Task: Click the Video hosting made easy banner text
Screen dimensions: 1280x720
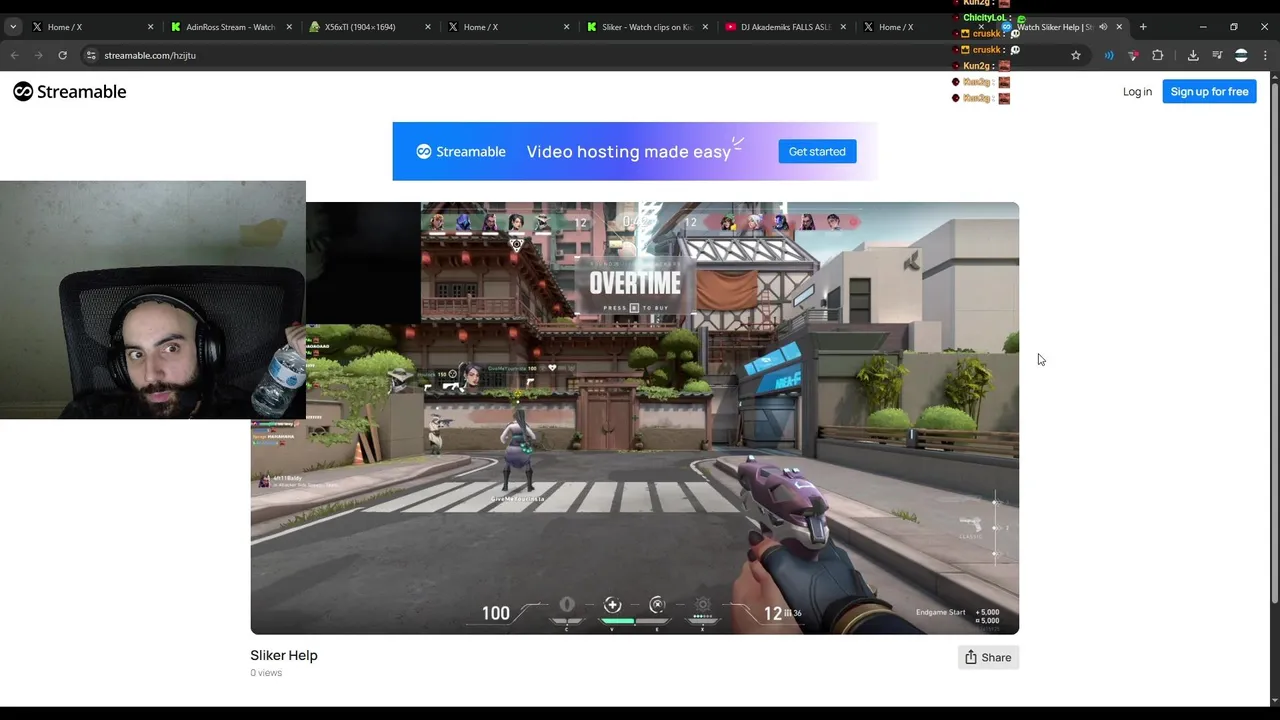Action: click(x=629, y=152)
